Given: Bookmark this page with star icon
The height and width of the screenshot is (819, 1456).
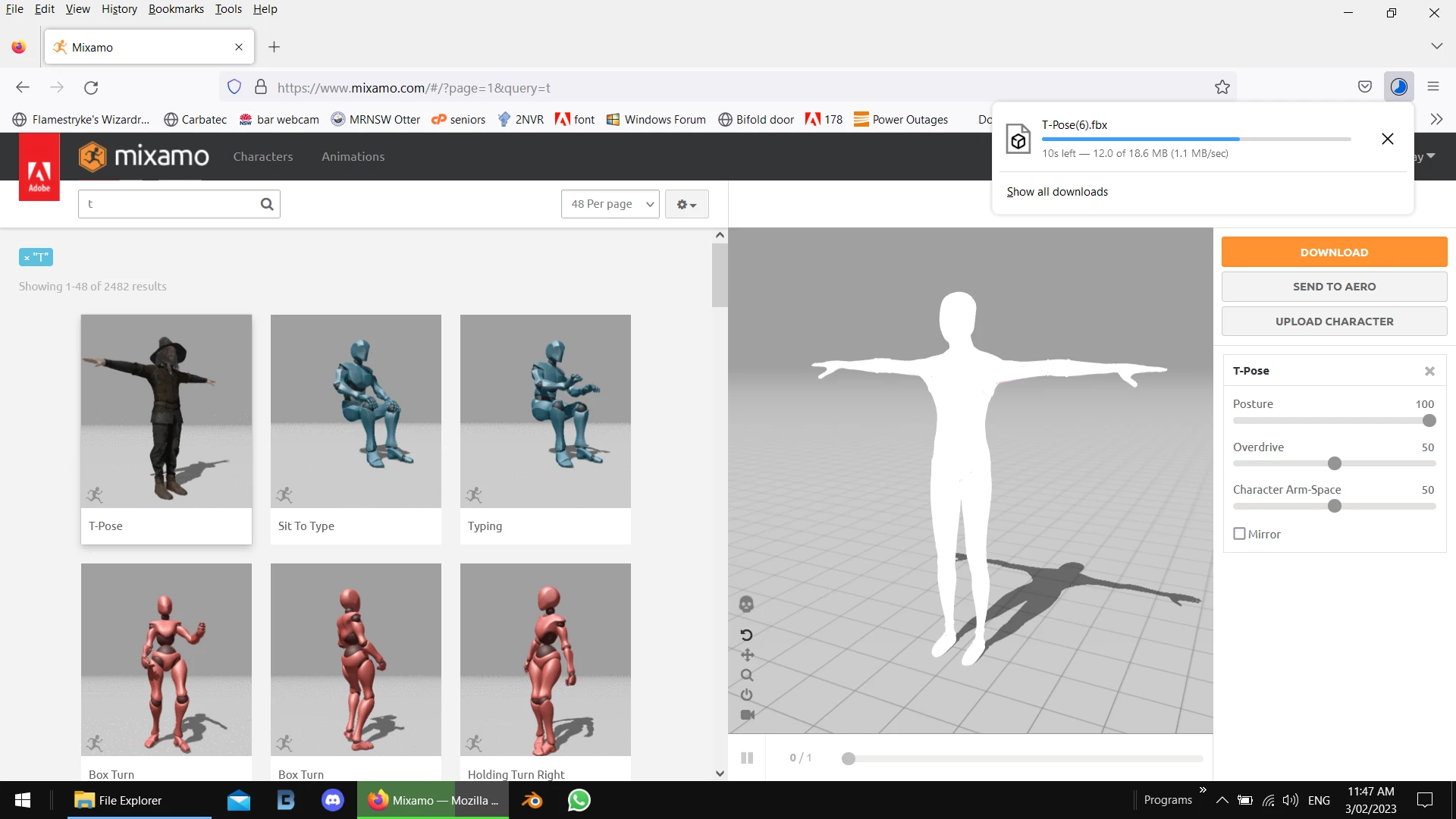Looking at the screenshot, I should tap(1222, 87).
